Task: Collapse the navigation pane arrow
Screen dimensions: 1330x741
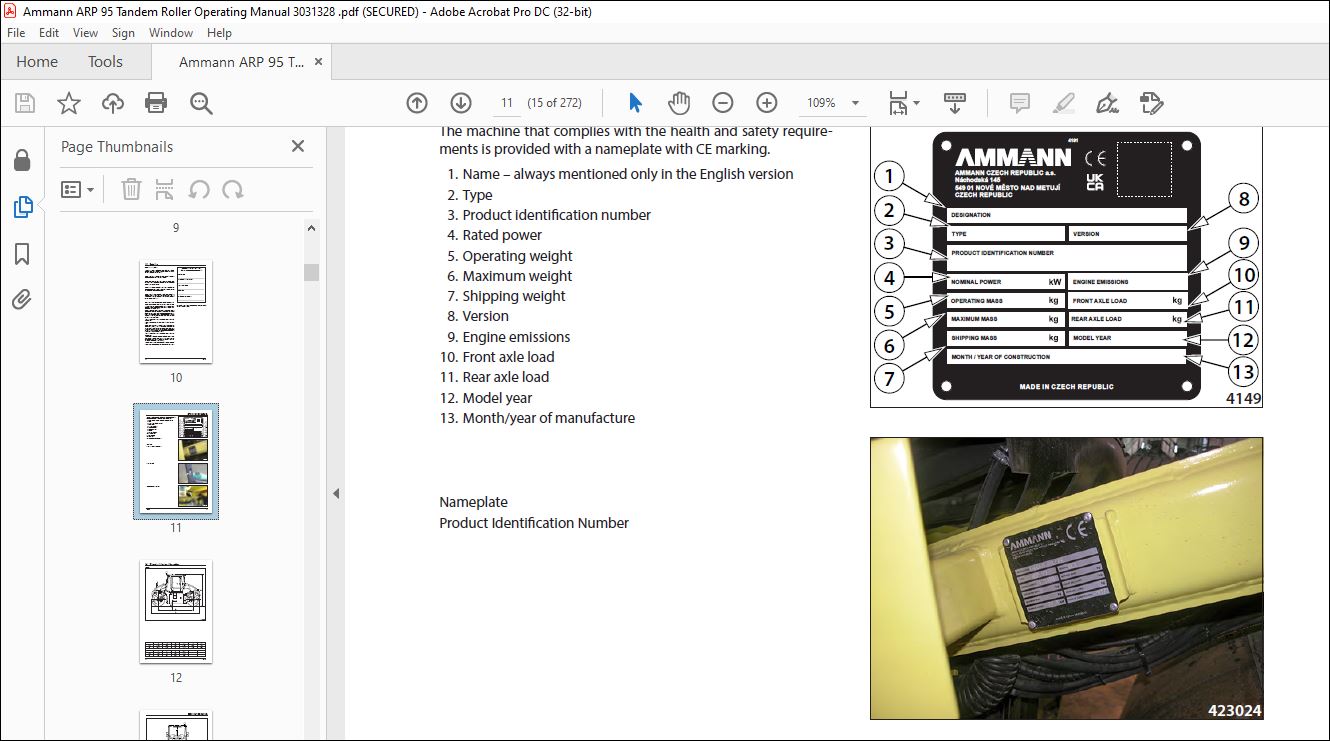Action: pos(336,494)
